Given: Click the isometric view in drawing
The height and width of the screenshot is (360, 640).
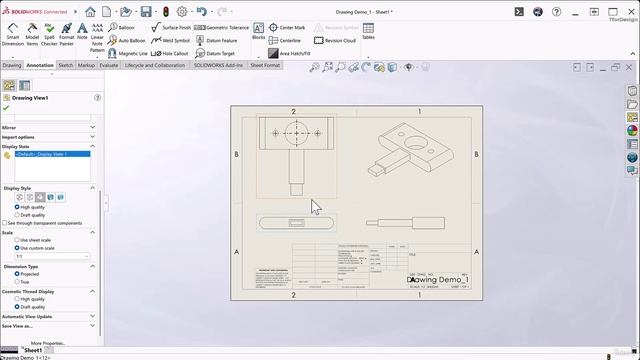Looking at the screenshot, I should click(x=410, y=150).
